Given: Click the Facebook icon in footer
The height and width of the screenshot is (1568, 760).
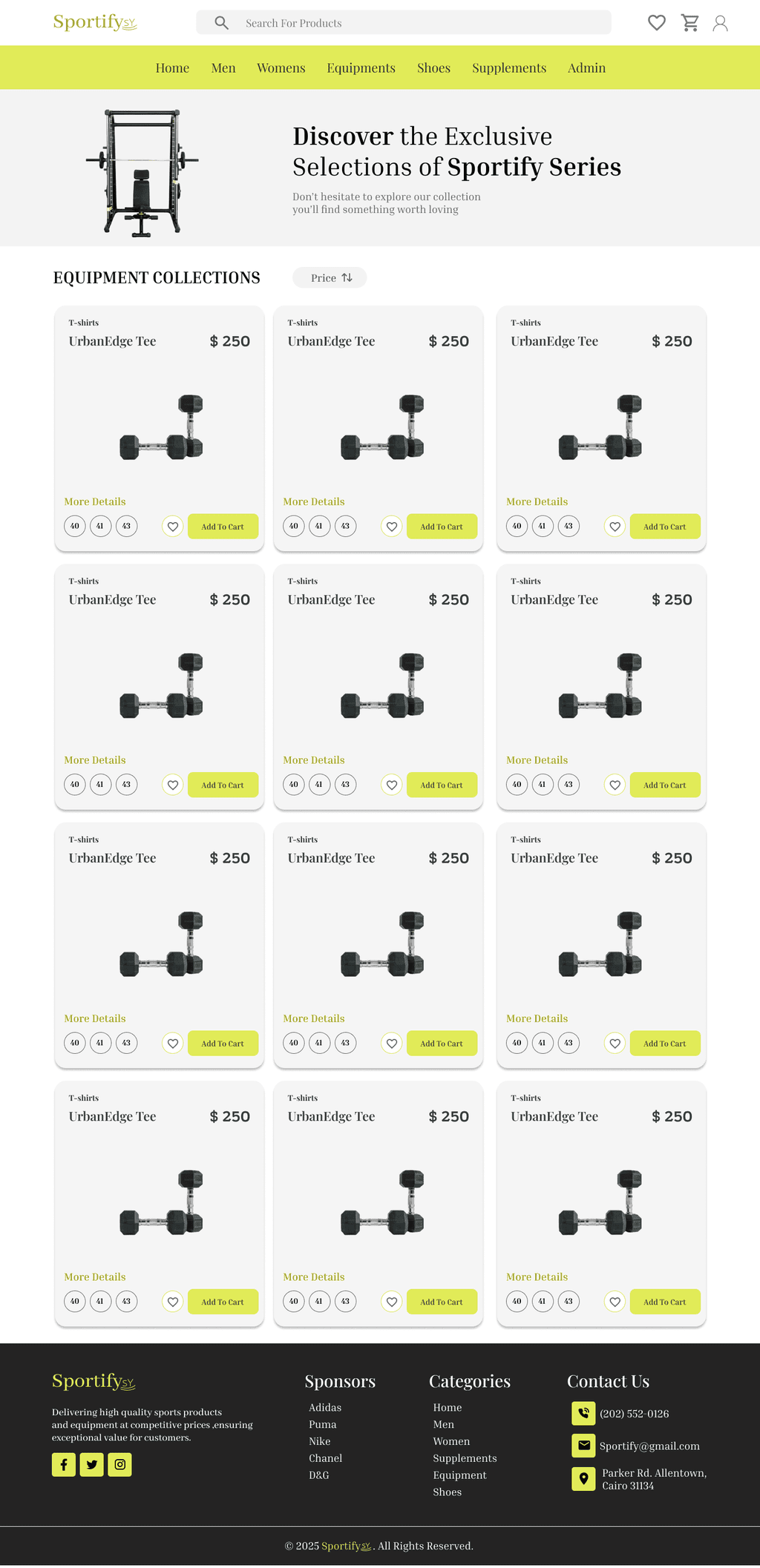Looking at the screenshot, I should pos(64,1464).
